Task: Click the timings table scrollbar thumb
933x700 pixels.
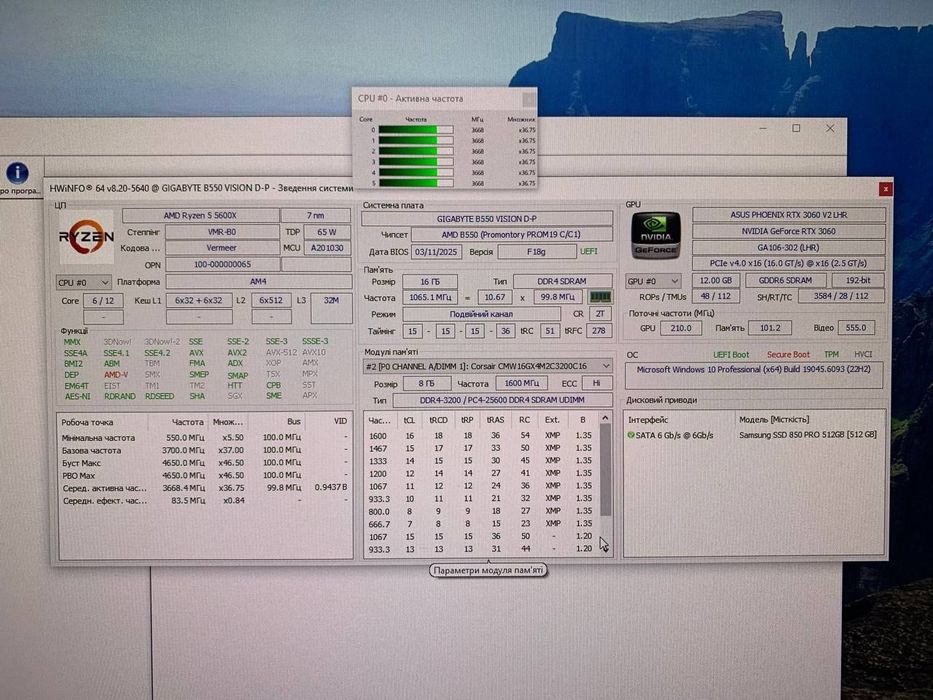Action: [605, 470]
